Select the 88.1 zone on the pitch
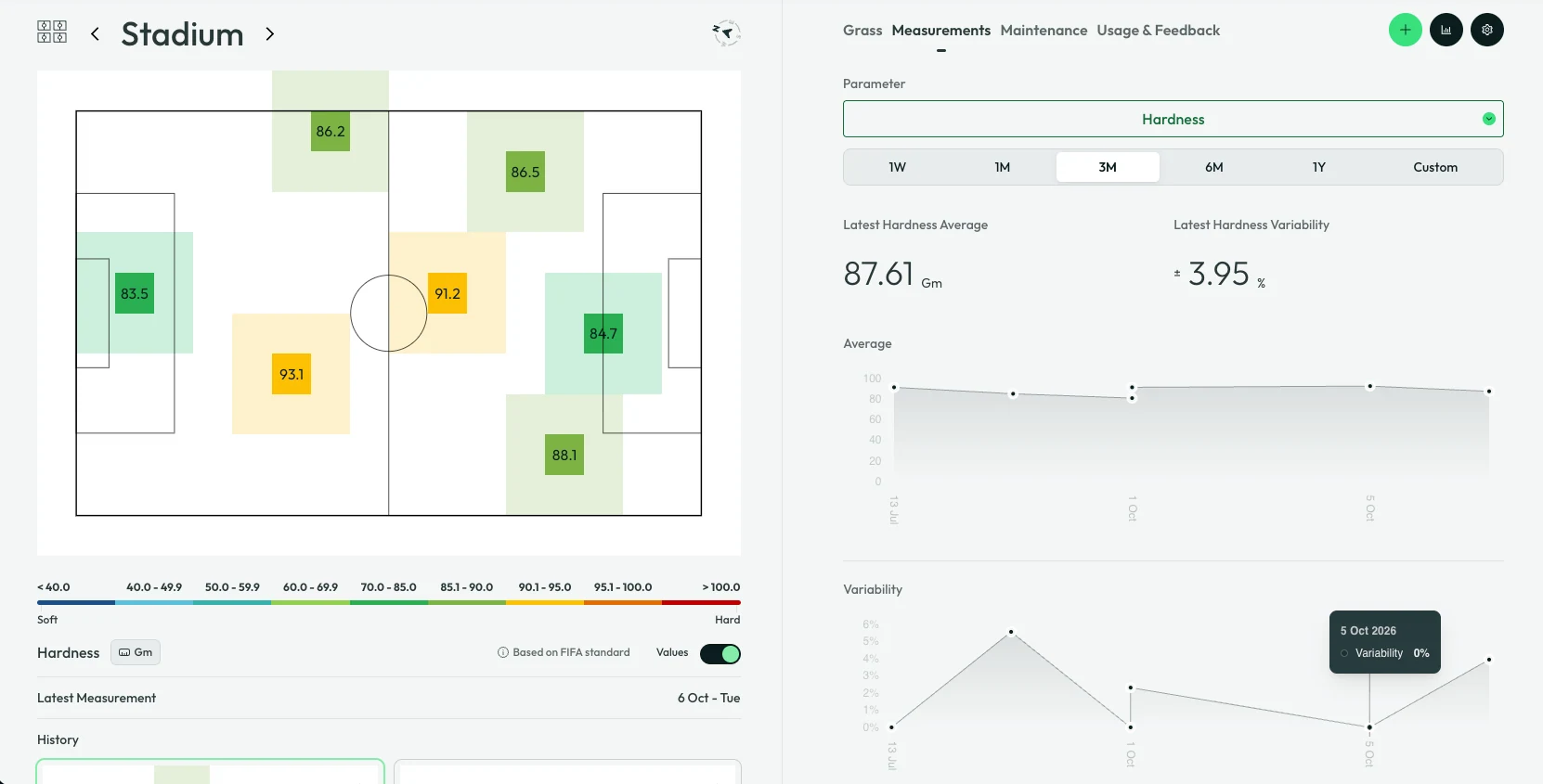Image resolution: width=1543 pixels, height=784 pixels. click(564, 455)
